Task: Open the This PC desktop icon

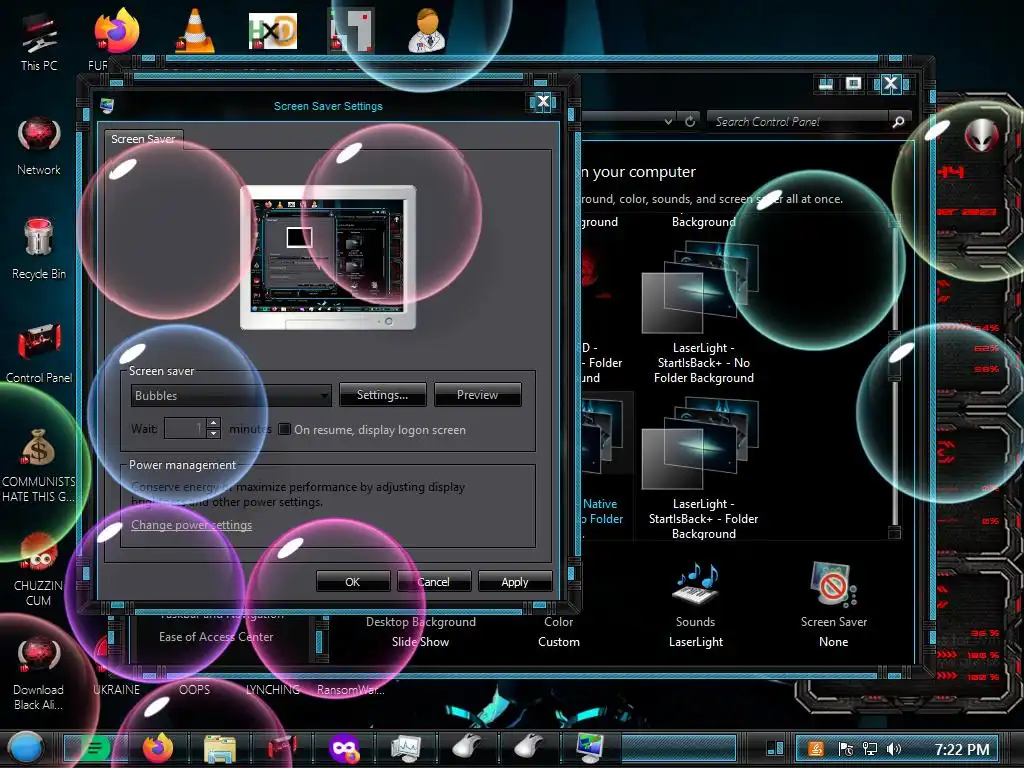Action: (39, 39)
